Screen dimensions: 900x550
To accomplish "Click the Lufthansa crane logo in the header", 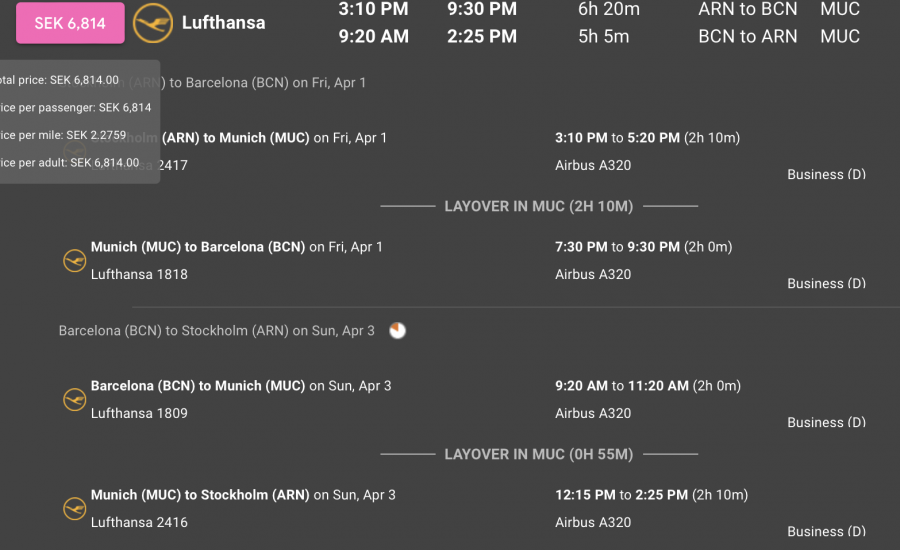I will click(152, 23).
